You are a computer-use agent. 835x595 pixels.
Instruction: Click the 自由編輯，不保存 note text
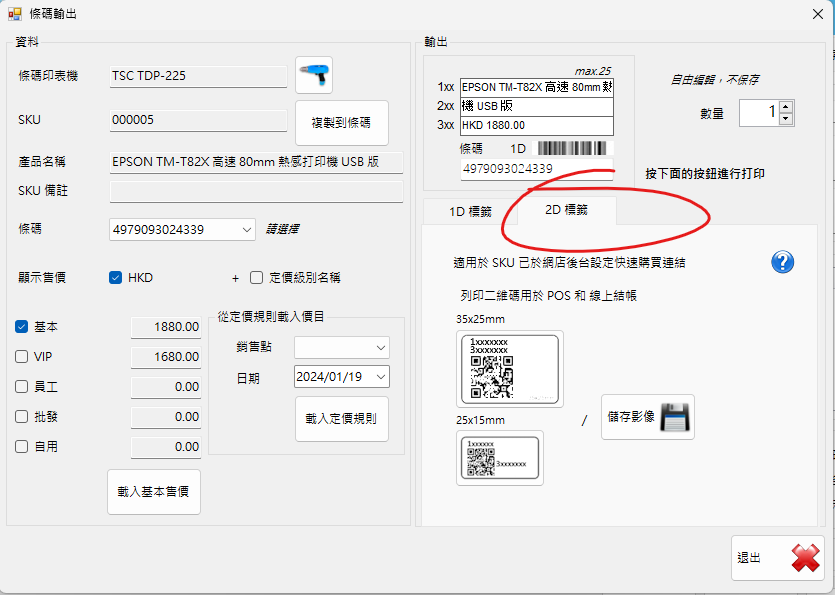click(x=715, y=80)
